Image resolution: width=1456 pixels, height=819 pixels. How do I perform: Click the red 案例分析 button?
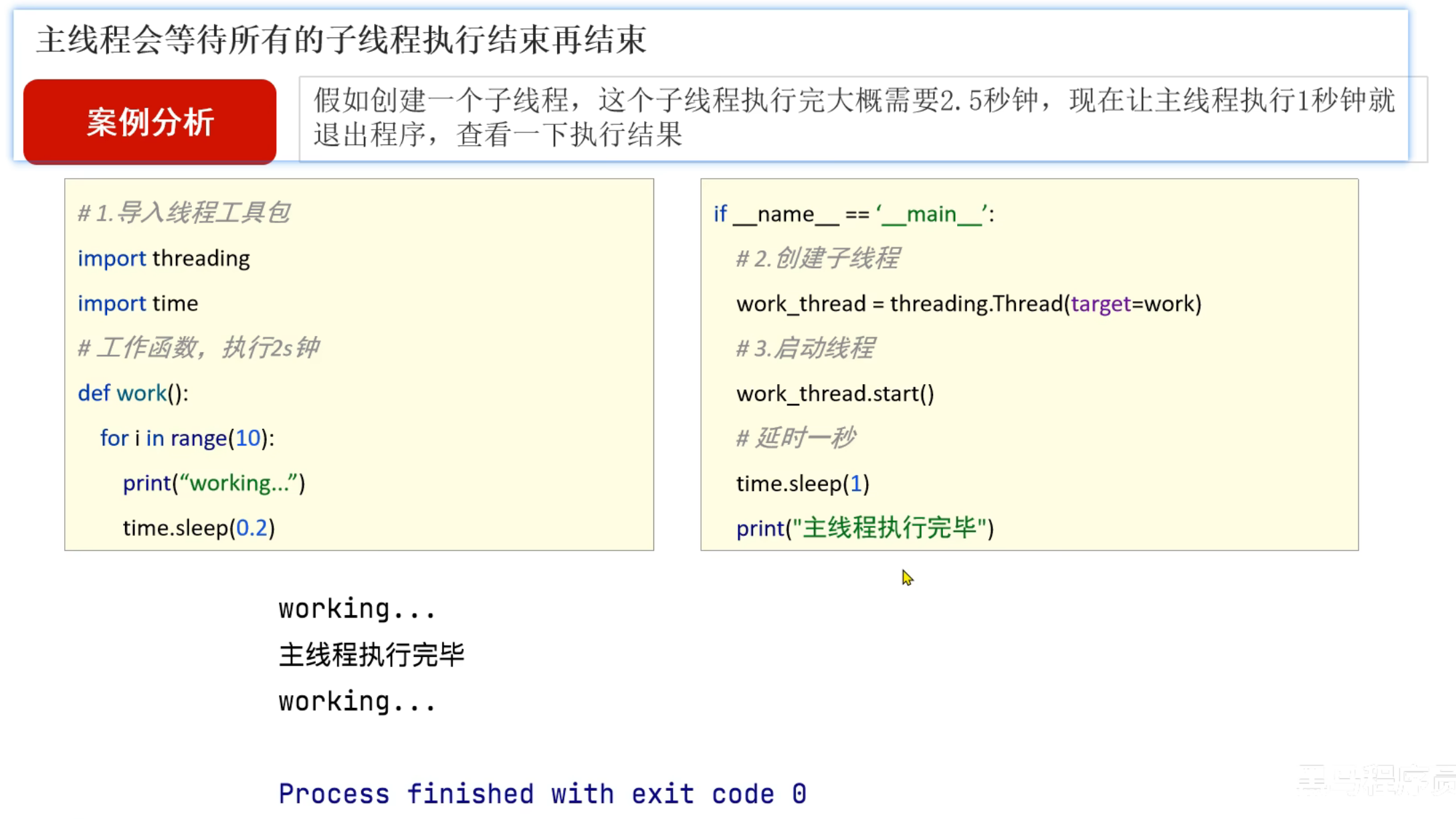(x=149, y=121)
